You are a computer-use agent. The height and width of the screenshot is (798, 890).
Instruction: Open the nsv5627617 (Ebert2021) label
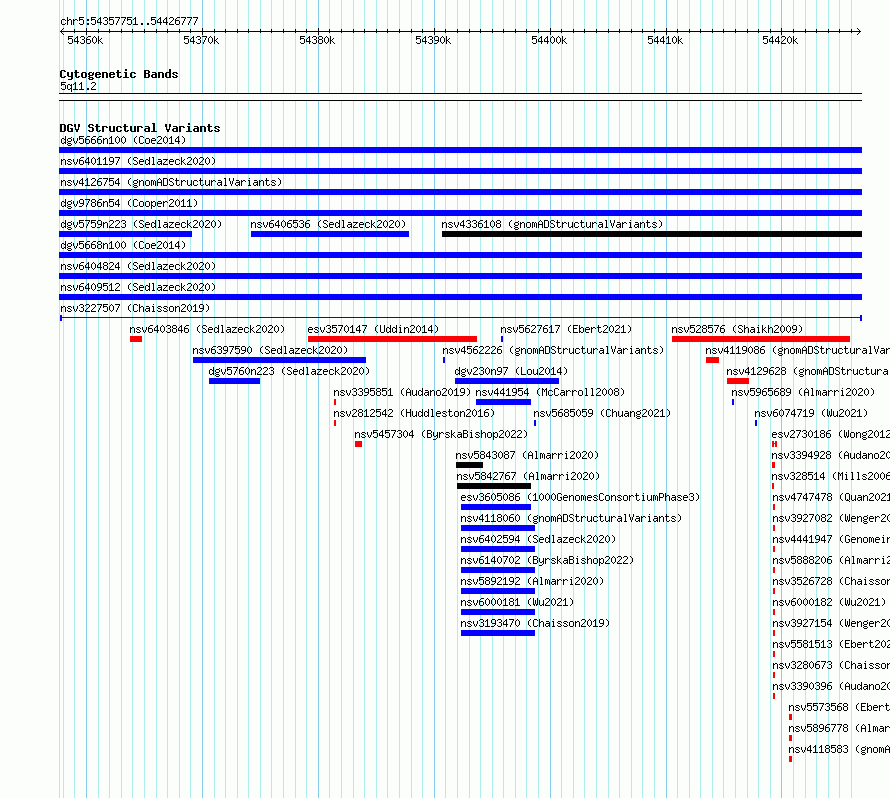[x=566, y=329]
